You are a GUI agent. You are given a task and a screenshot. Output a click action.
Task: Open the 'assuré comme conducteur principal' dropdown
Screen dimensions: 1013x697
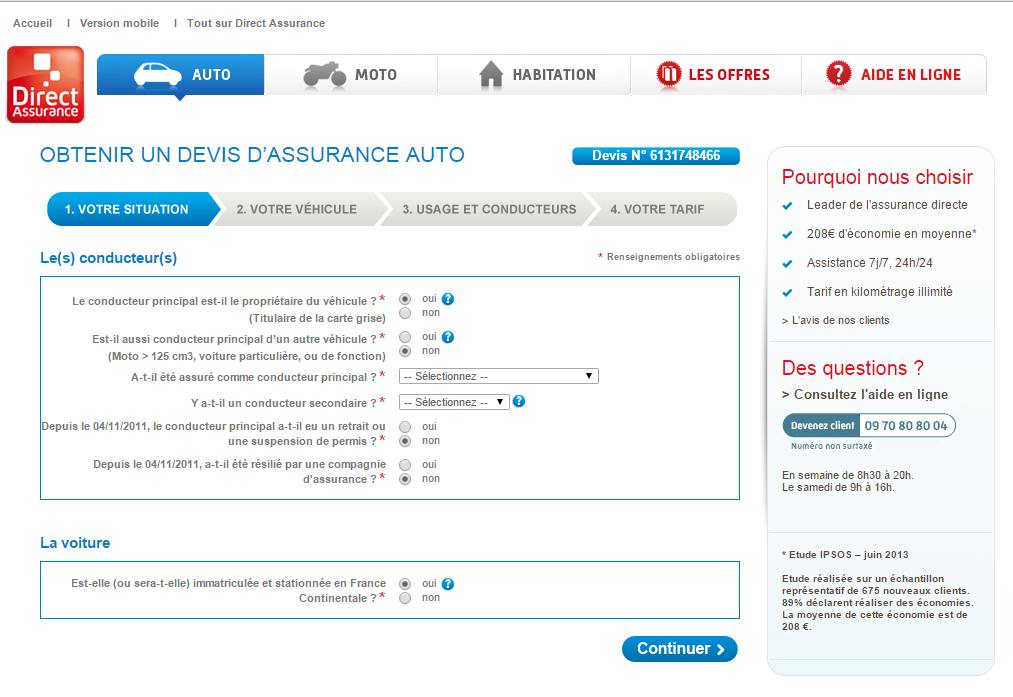(499, 376)
